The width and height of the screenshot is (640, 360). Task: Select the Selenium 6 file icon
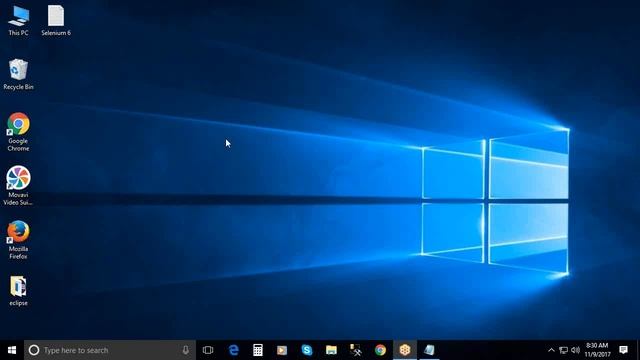click(56, 21)
